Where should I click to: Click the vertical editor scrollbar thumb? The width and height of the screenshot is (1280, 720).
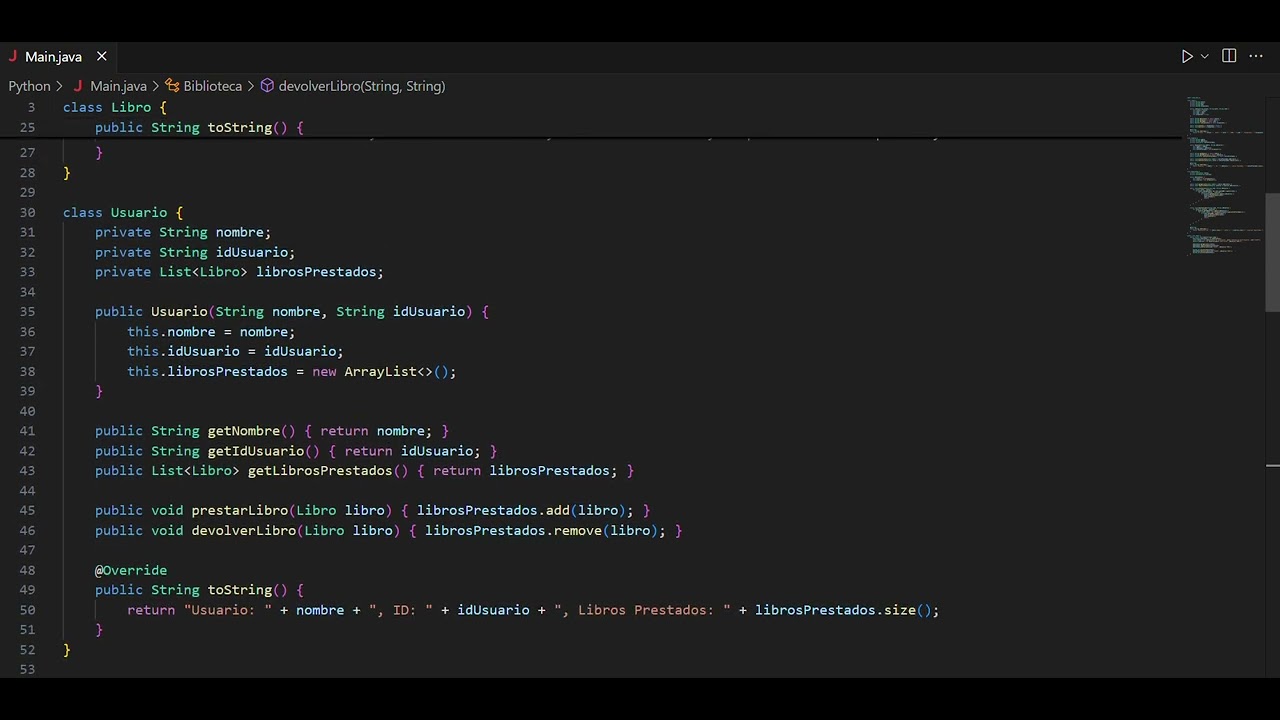pos(1273,252)
